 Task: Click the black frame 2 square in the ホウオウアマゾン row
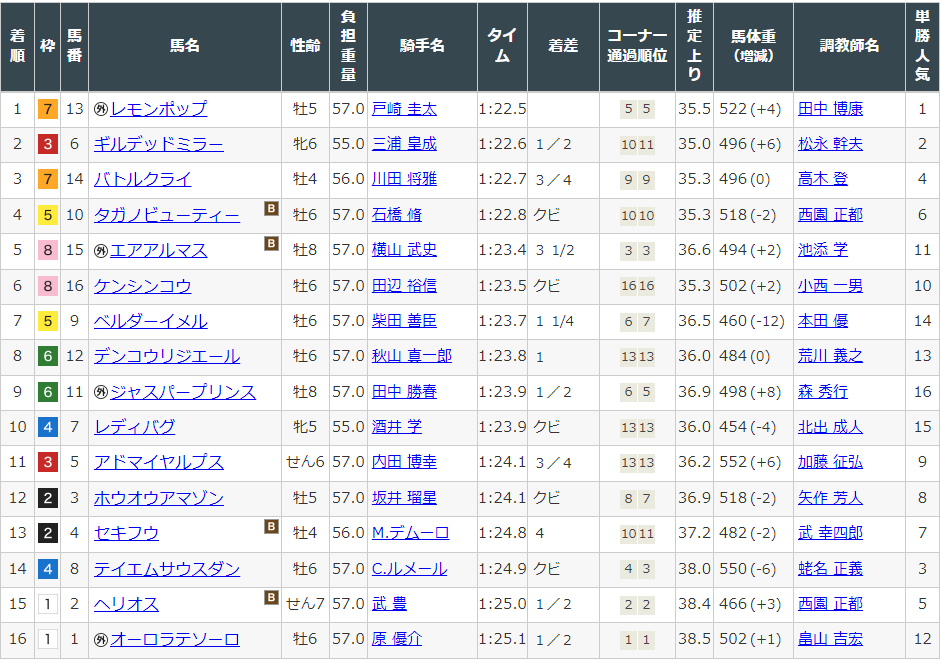(x=48, y=498)
